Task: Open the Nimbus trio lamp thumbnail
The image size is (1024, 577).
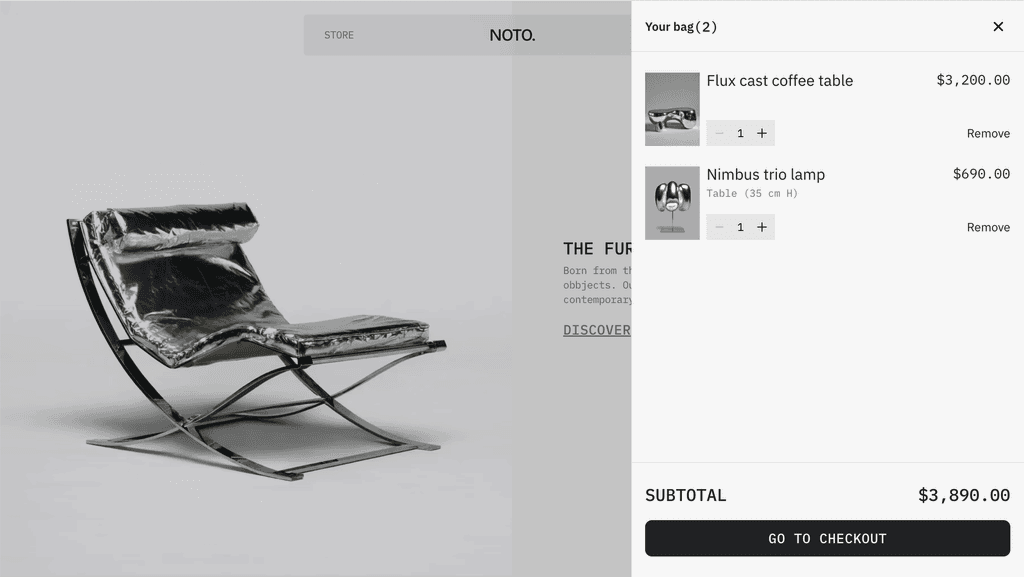Action: tap(672, 203)
